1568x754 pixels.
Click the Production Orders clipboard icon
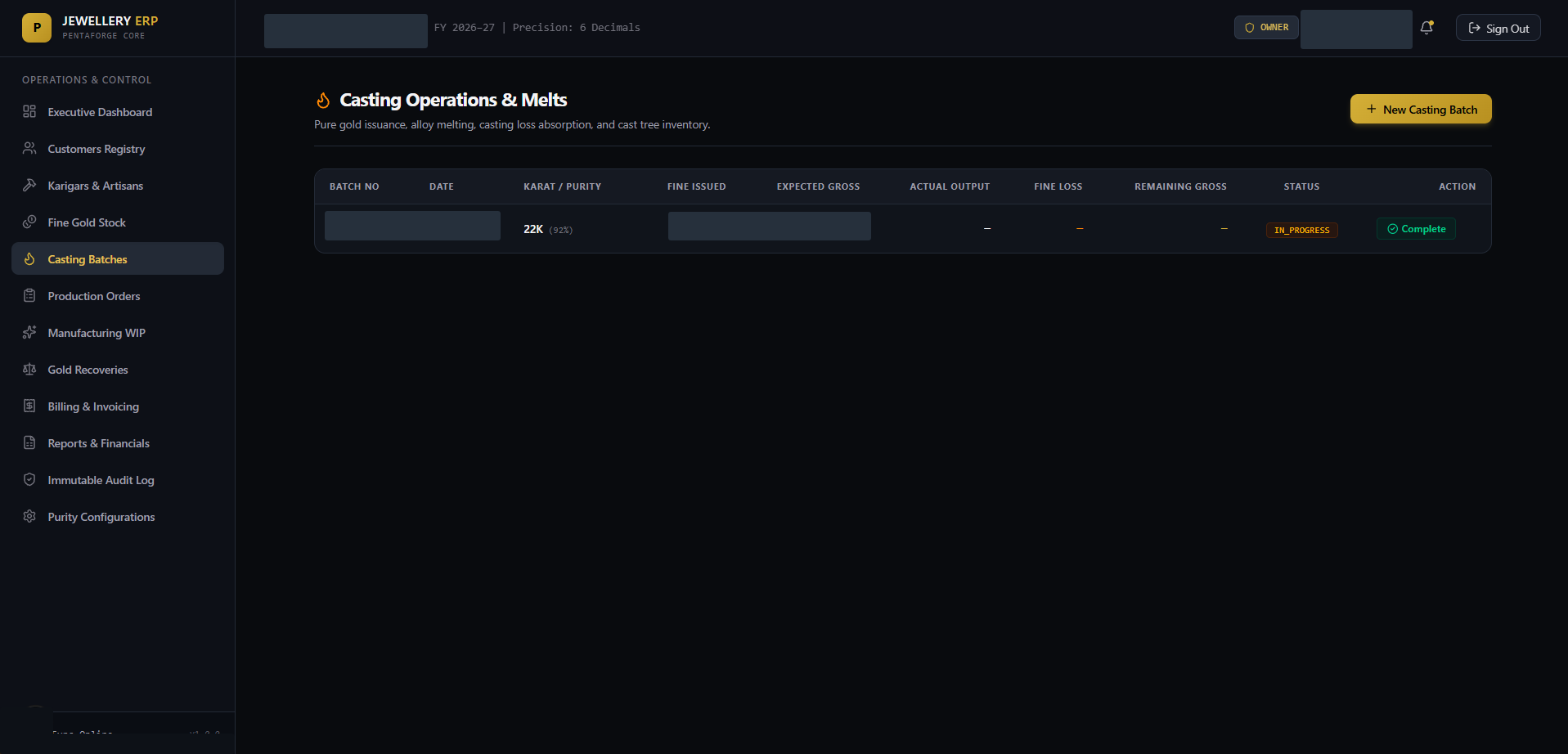29,295
